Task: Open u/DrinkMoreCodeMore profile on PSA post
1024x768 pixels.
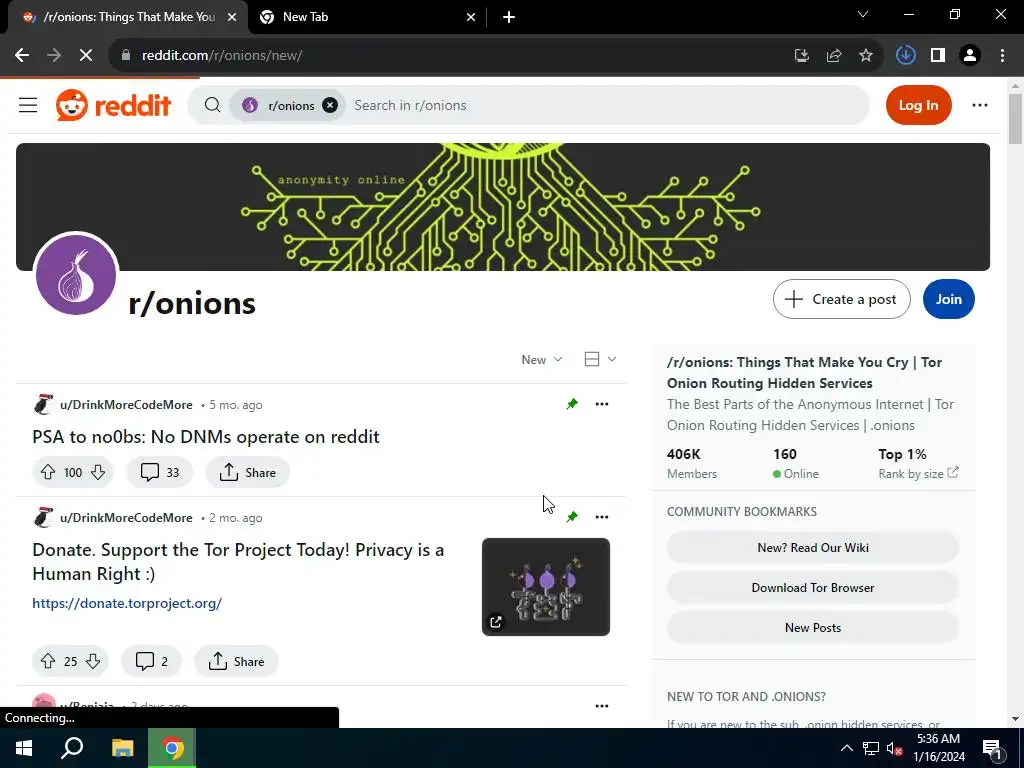Action: pos(126,405)
